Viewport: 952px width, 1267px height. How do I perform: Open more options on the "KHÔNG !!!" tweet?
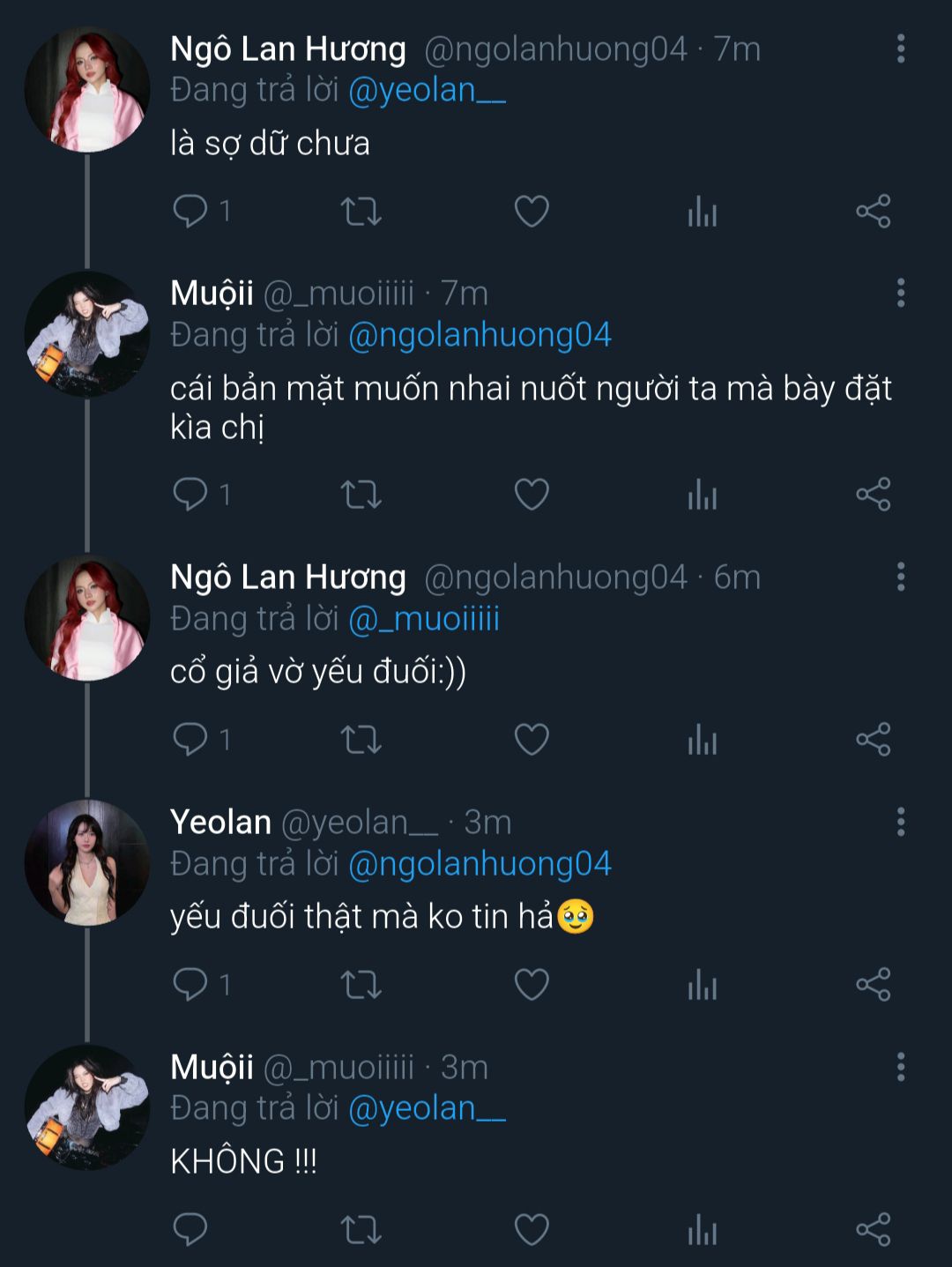pos(901,1067)
